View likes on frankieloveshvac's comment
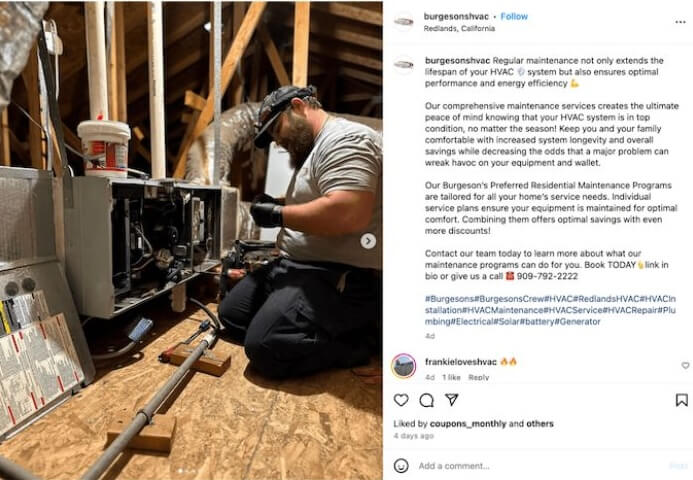 (451, 377)
